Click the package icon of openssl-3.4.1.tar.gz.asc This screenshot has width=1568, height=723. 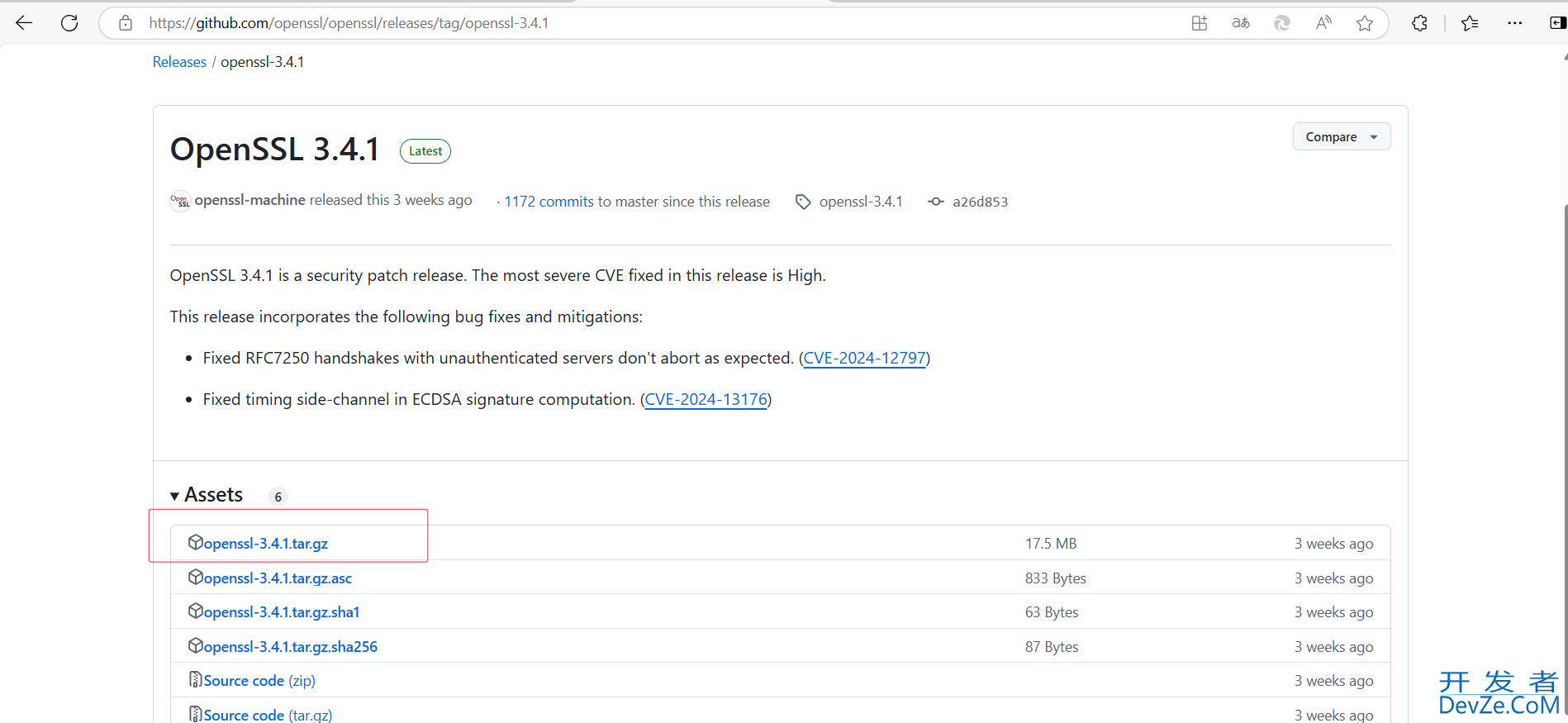pos(196,577)
